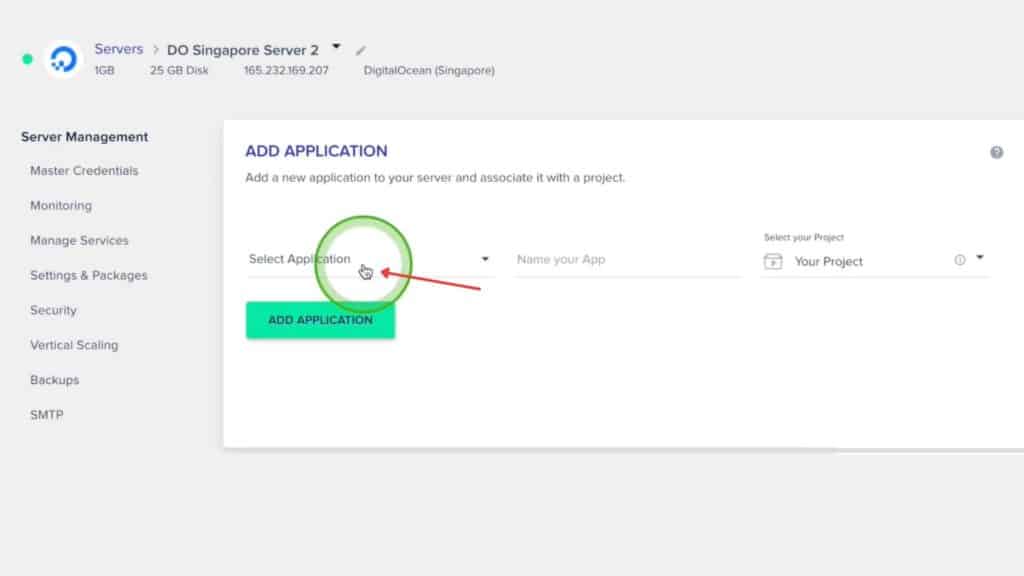Click the DigitalOcean server logo icon
This screenshot has height=576, width=1024.
[62, 58]
